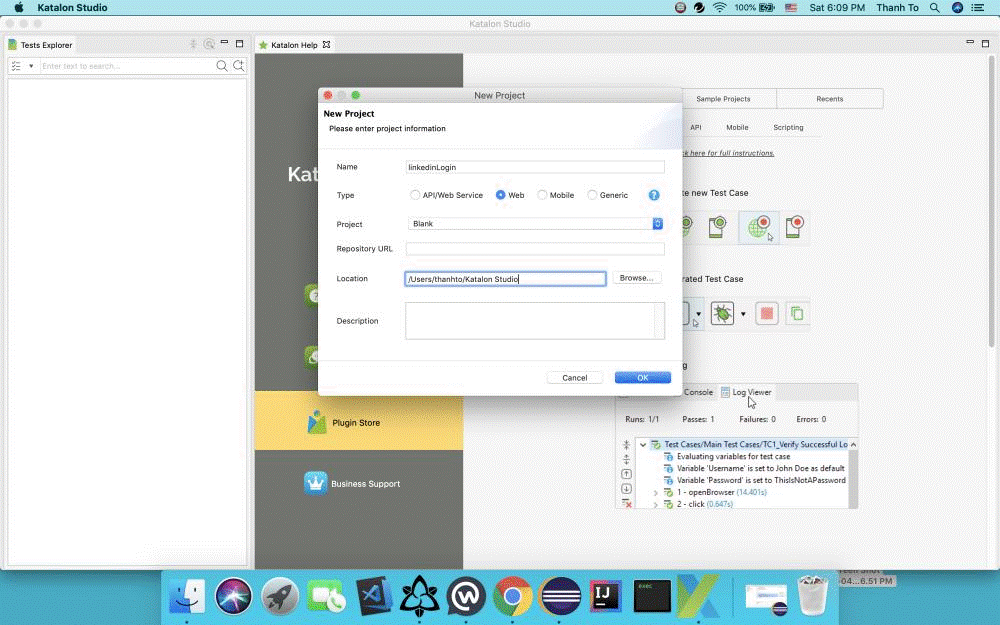Click Cancel in the New Project dialog
The width and height of the screenshot is (1000, 625).
pyautogui.click(x=575, y=378)
